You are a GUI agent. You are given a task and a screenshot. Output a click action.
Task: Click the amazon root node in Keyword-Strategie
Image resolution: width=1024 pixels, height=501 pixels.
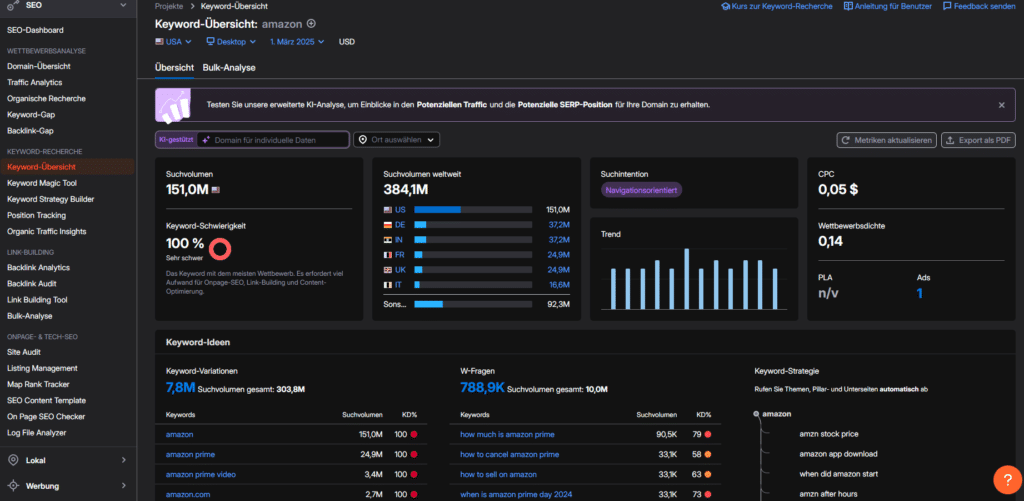click(772, 414)
